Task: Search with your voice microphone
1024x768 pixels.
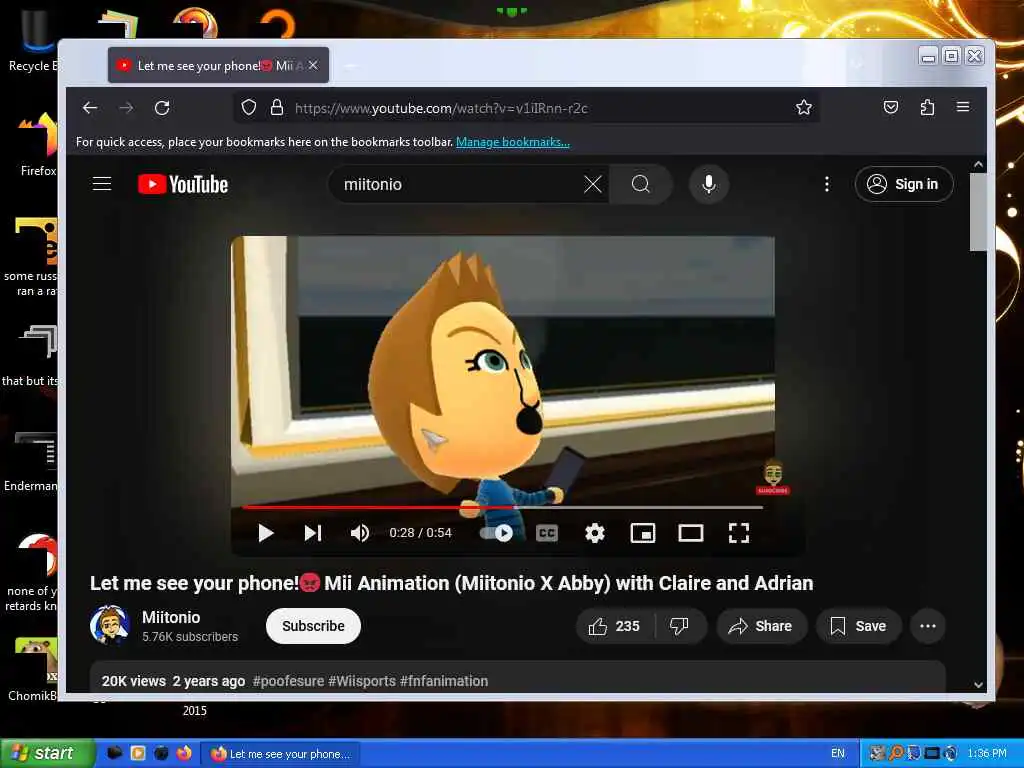Action: point(709,184)
